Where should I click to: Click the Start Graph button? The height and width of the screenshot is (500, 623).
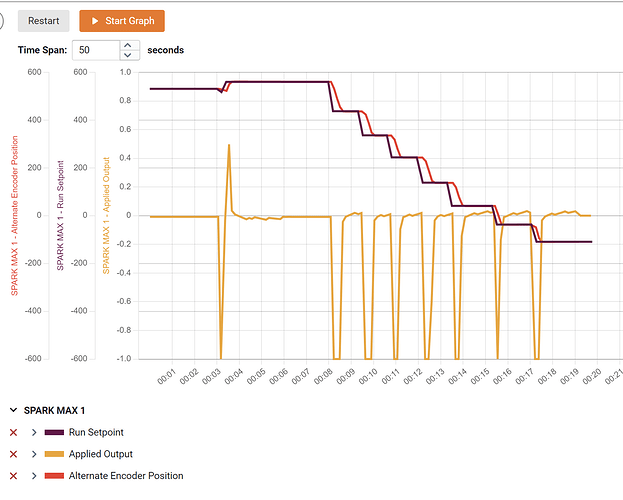click(x=122, y=21)
